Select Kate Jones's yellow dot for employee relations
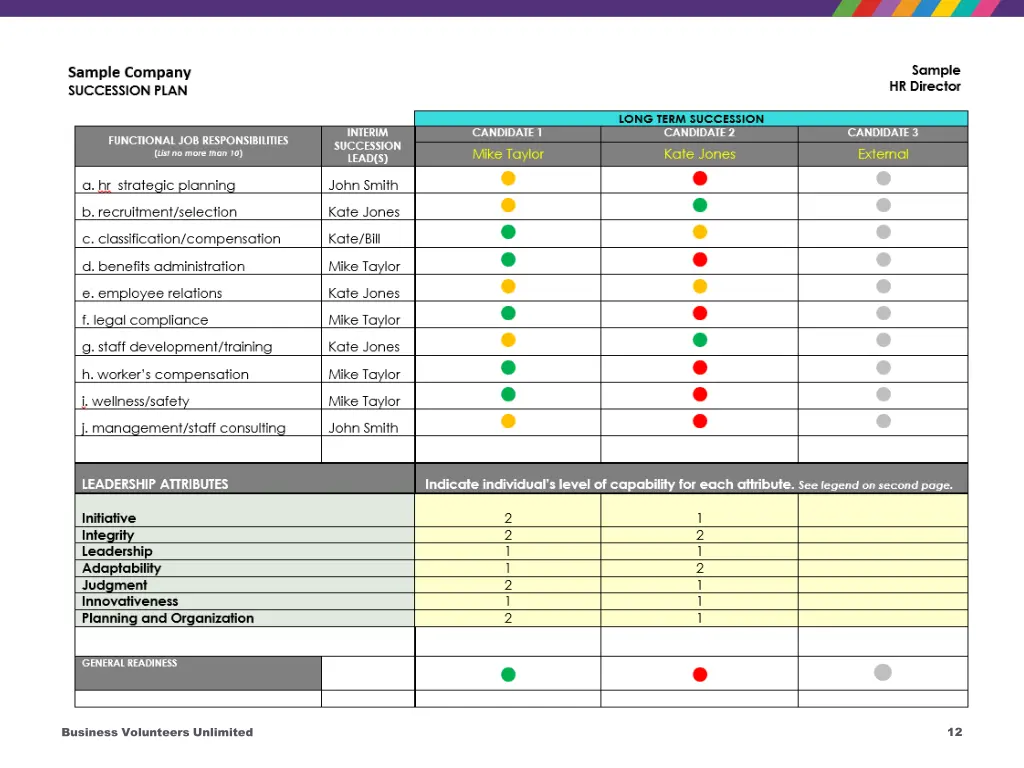The image size is (1024, 768). [700, 286]
